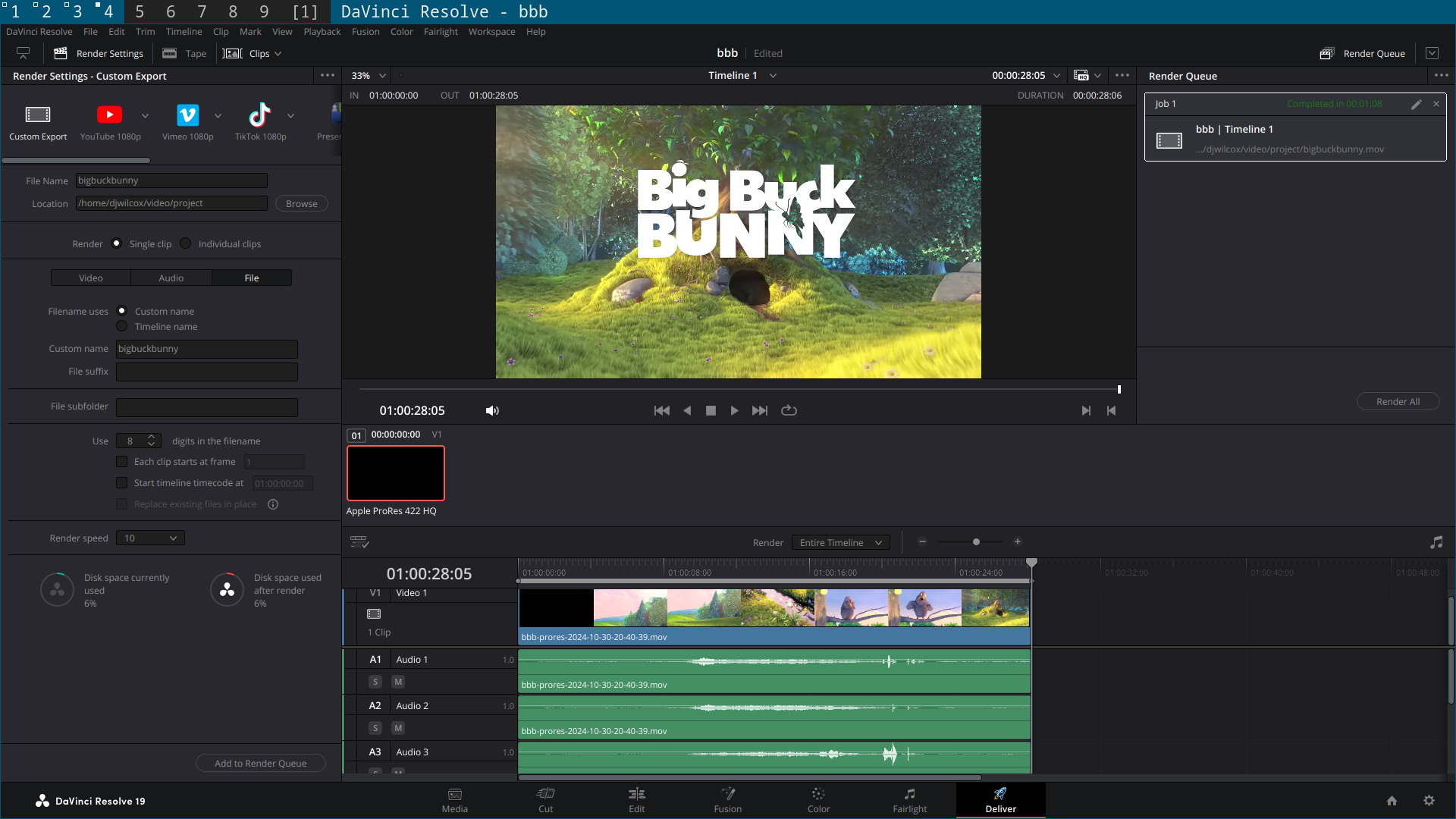Choose Timeline name for filename
Screen dimensions: 1456x819
(x=122, y=326)
